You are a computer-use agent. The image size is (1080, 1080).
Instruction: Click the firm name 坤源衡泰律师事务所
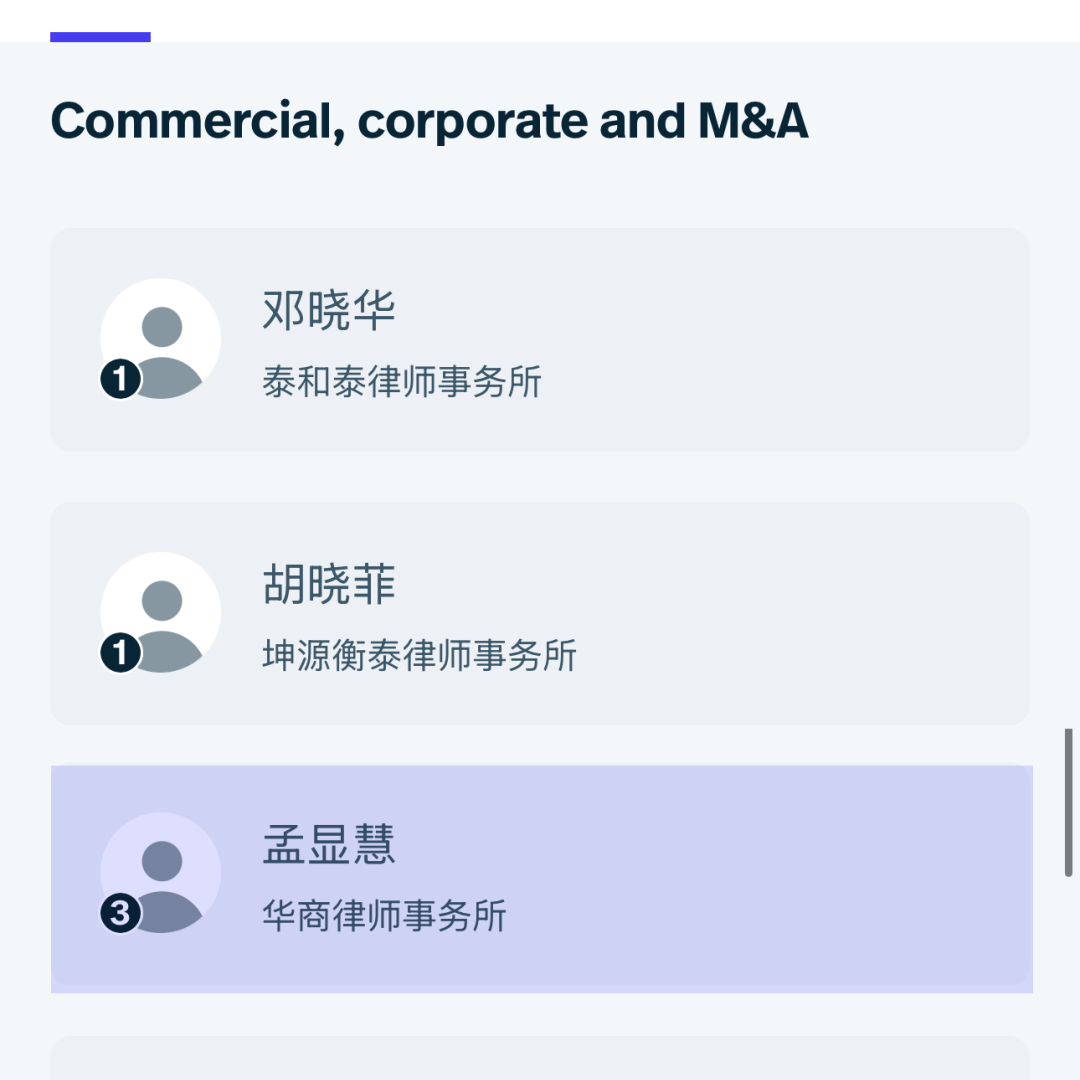pos(420,656)
